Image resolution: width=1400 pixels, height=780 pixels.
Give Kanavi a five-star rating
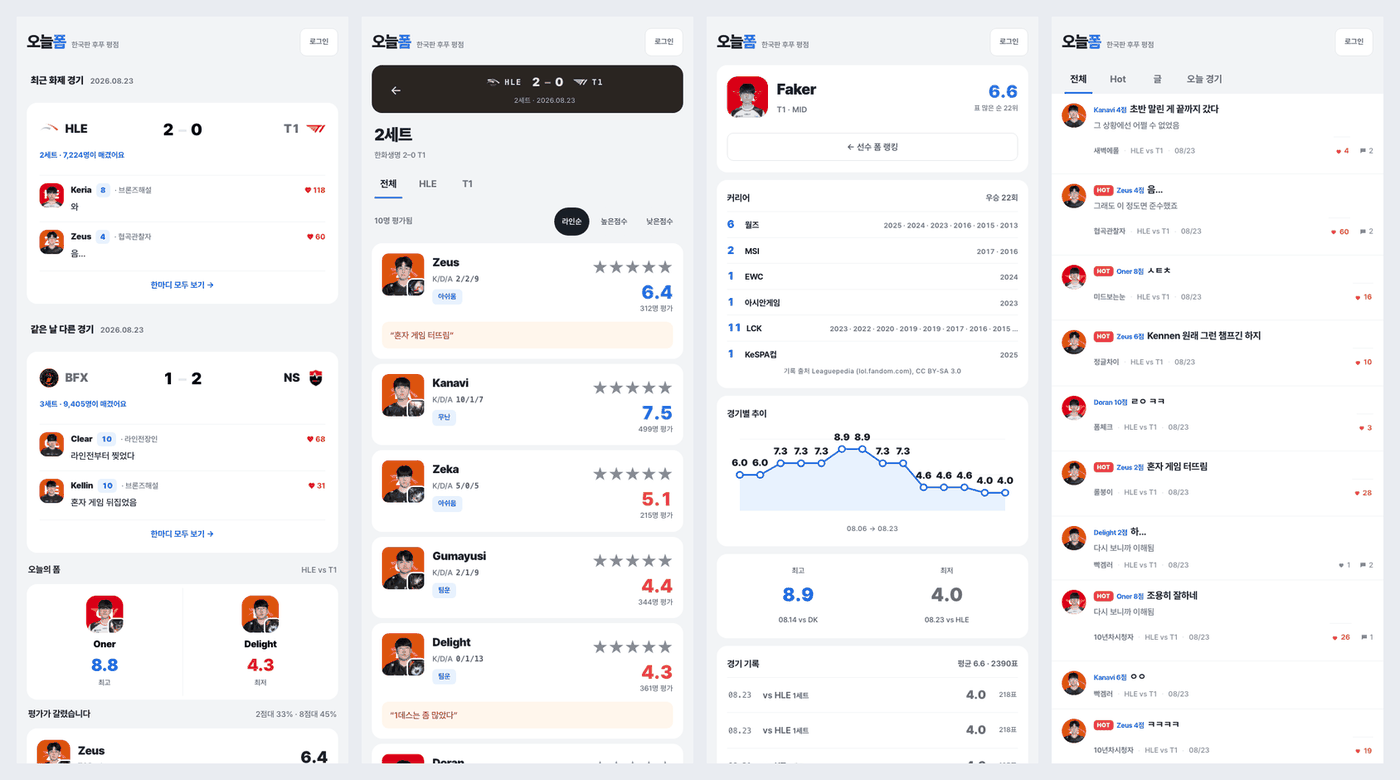665,387
